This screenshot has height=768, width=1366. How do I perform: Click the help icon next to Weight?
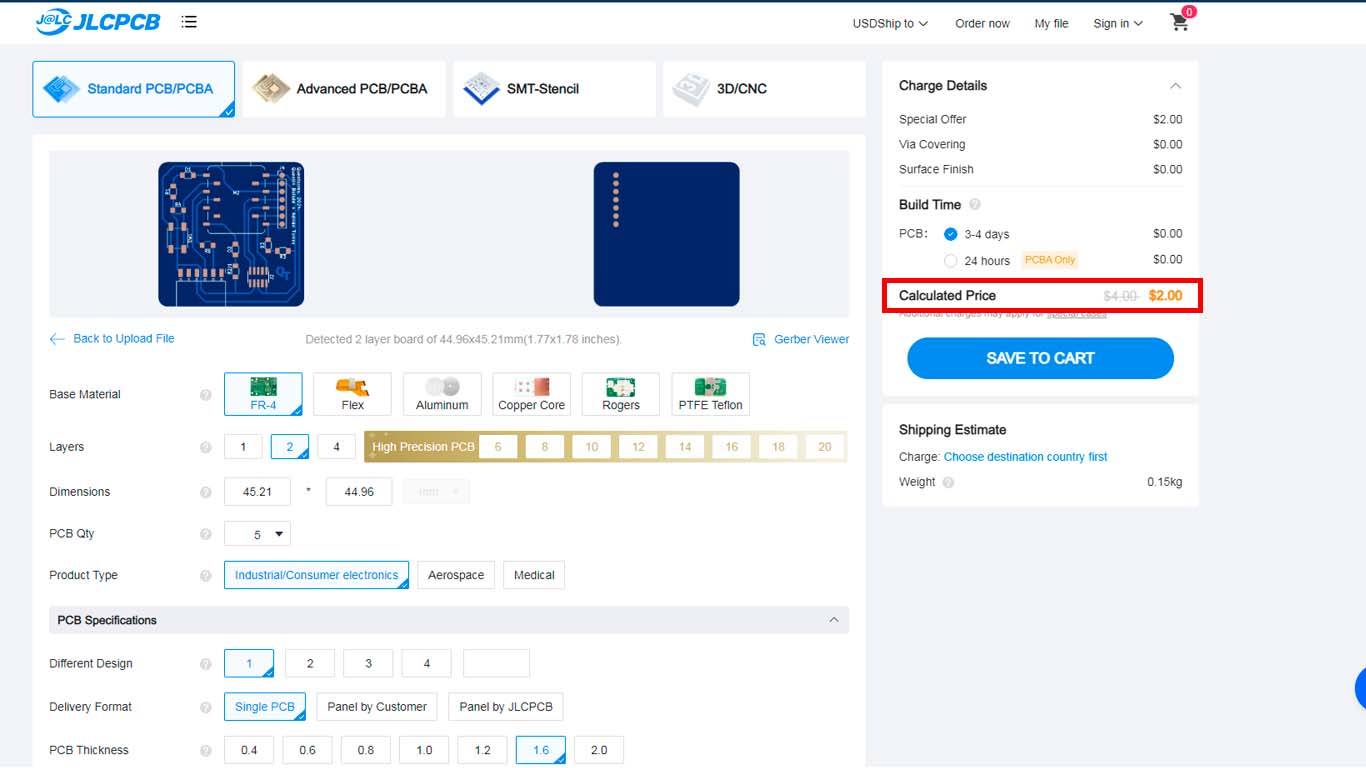pos(948,482)
